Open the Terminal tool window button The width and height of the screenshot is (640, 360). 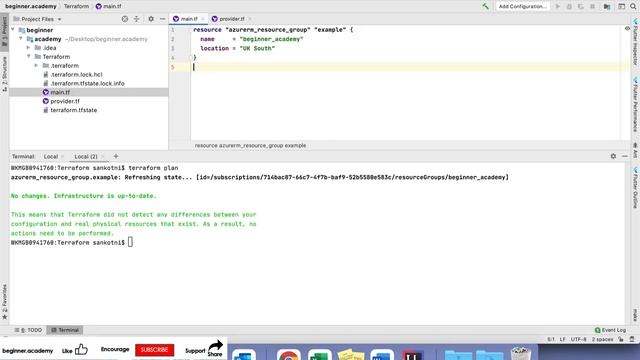click(x=65, y=330)
